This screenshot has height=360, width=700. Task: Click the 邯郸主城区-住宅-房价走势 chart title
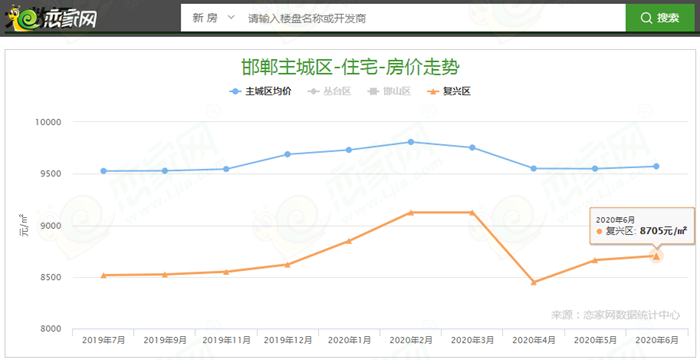tap(350, 67)
